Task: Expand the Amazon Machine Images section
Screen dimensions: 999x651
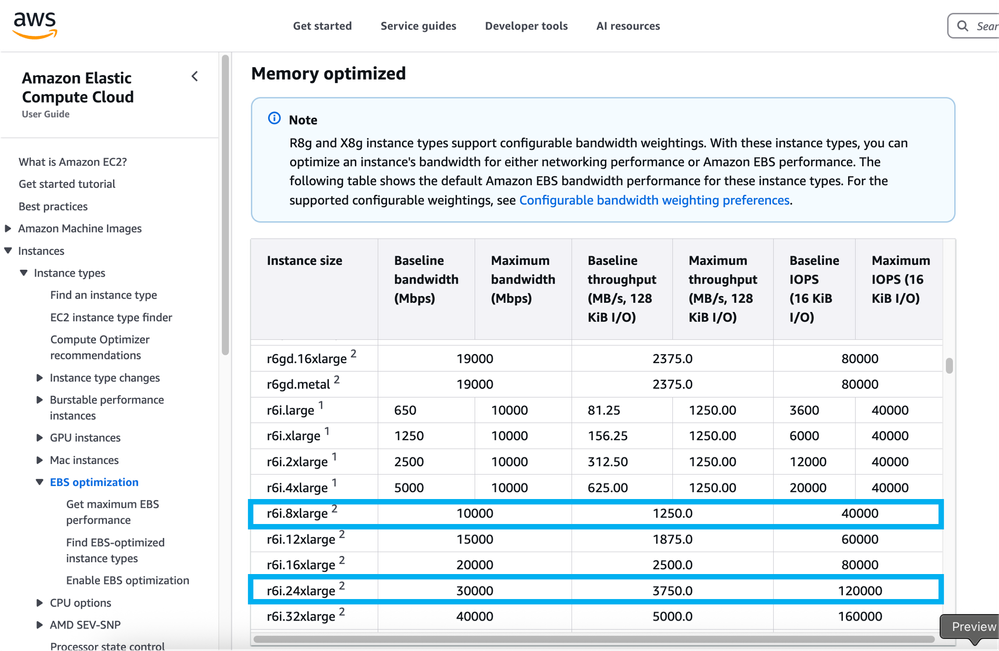Action: click(x=9, y=229)
